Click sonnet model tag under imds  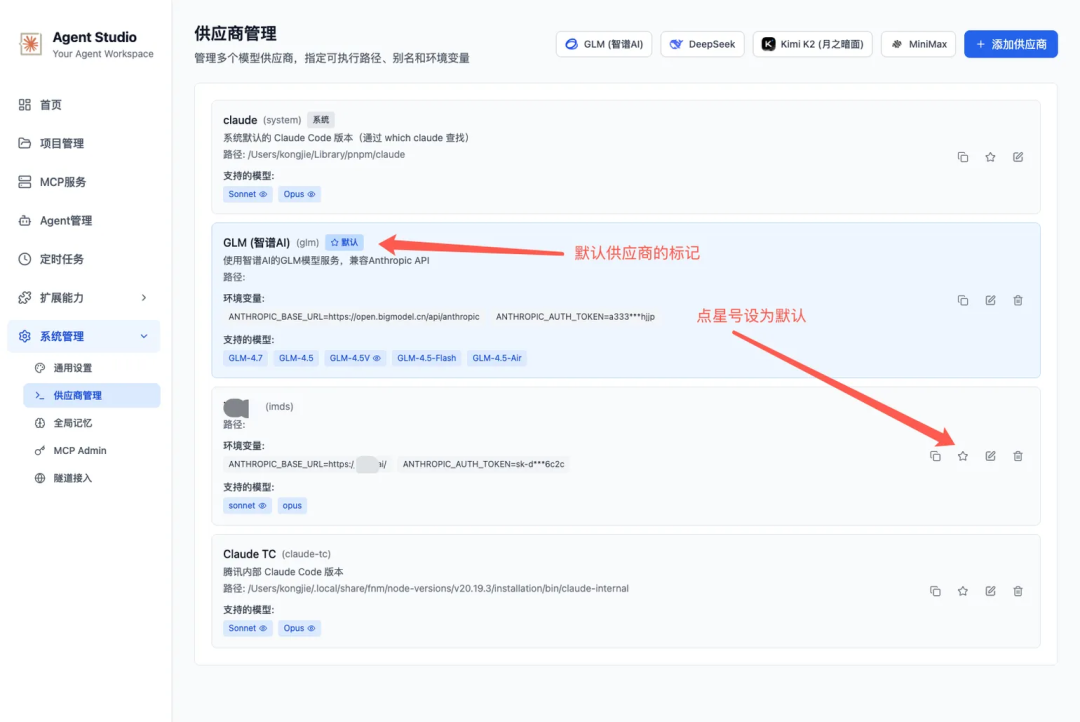247,506
